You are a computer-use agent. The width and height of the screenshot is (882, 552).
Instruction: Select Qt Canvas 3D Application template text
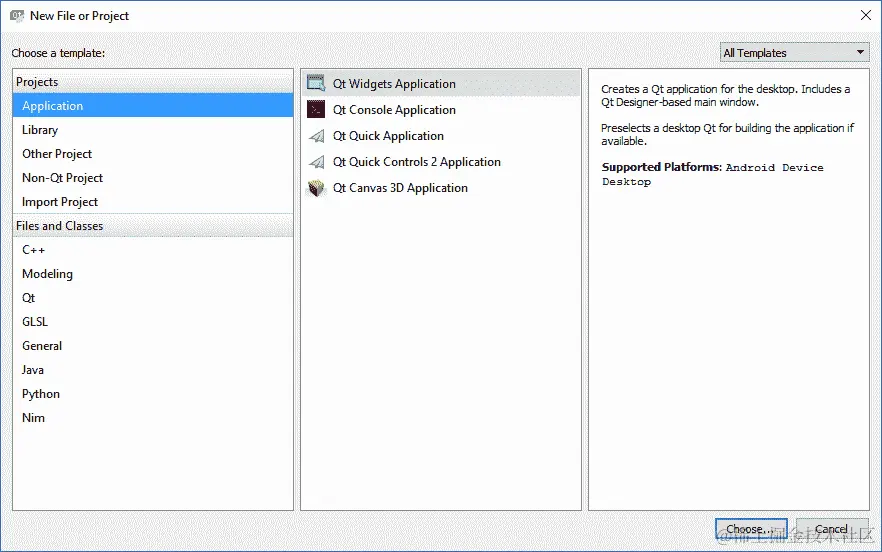point(400,188)
